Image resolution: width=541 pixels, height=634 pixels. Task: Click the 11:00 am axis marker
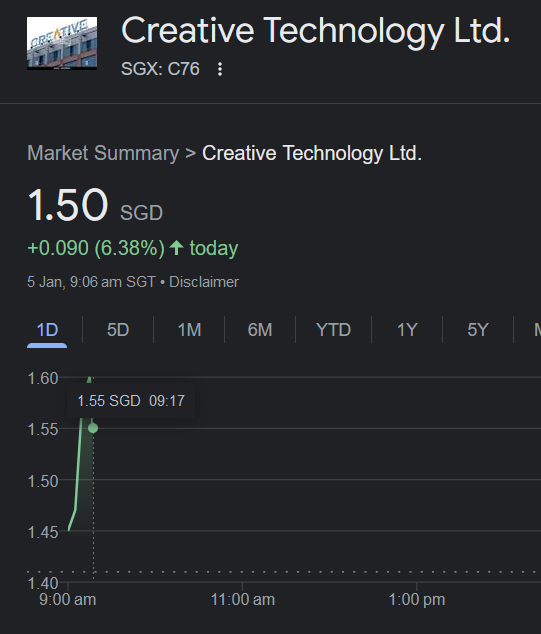(243, 600)
